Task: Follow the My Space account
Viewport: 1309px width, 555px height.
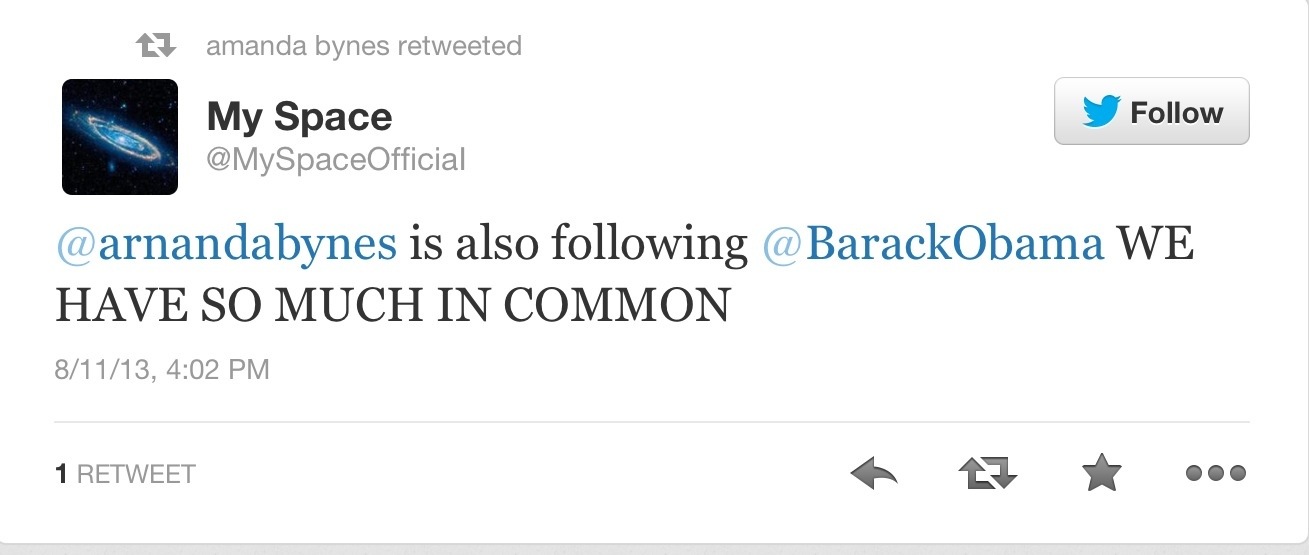Action: [x=1152, y=111]
